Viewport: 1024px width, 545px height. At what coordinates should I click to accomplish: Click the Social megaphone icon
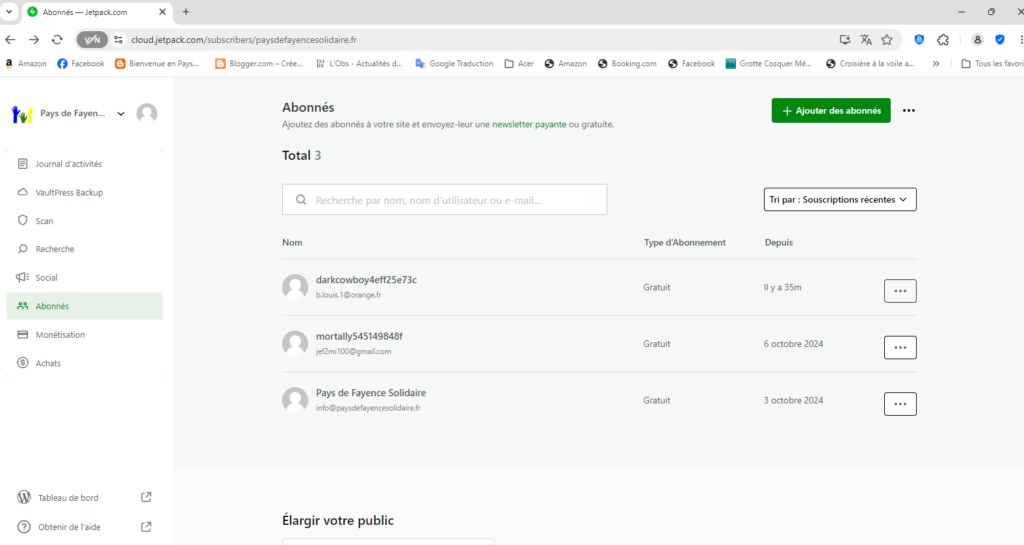[x=23, y=277]
